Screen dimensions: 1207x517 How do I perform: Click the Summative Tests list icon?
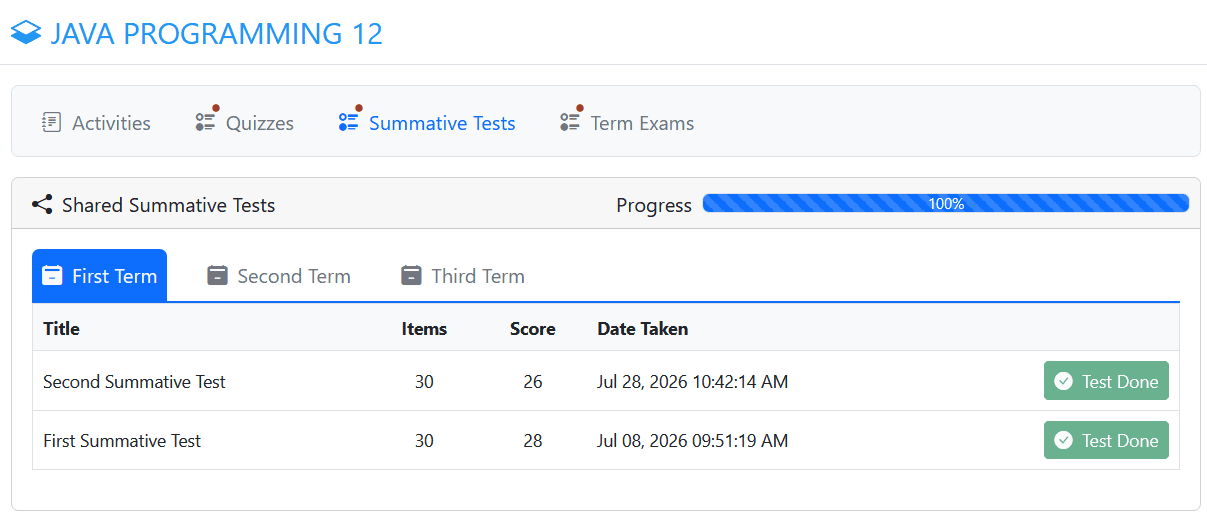click(349, 121)
